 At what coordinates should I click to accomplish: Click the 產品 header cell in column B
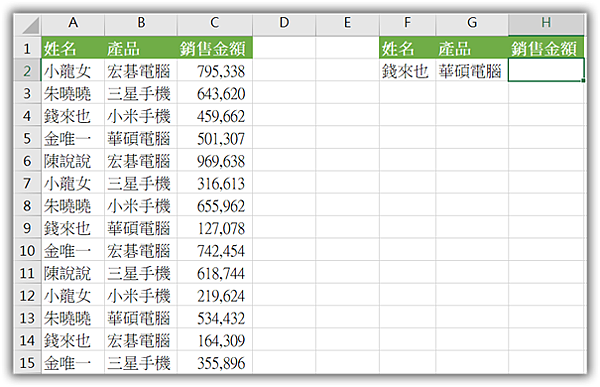point(141,48)
